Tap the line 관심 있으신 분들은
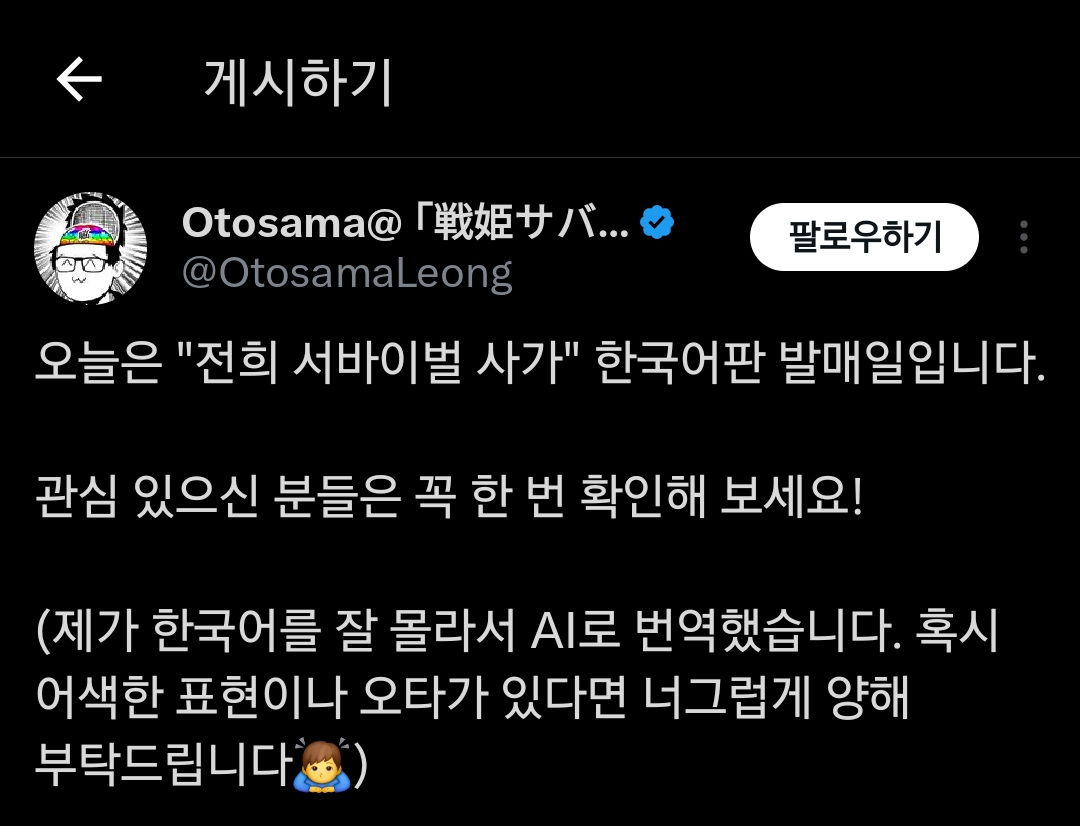The height and width of the screenshot is (826, 1080). click(x=218, y=497)
